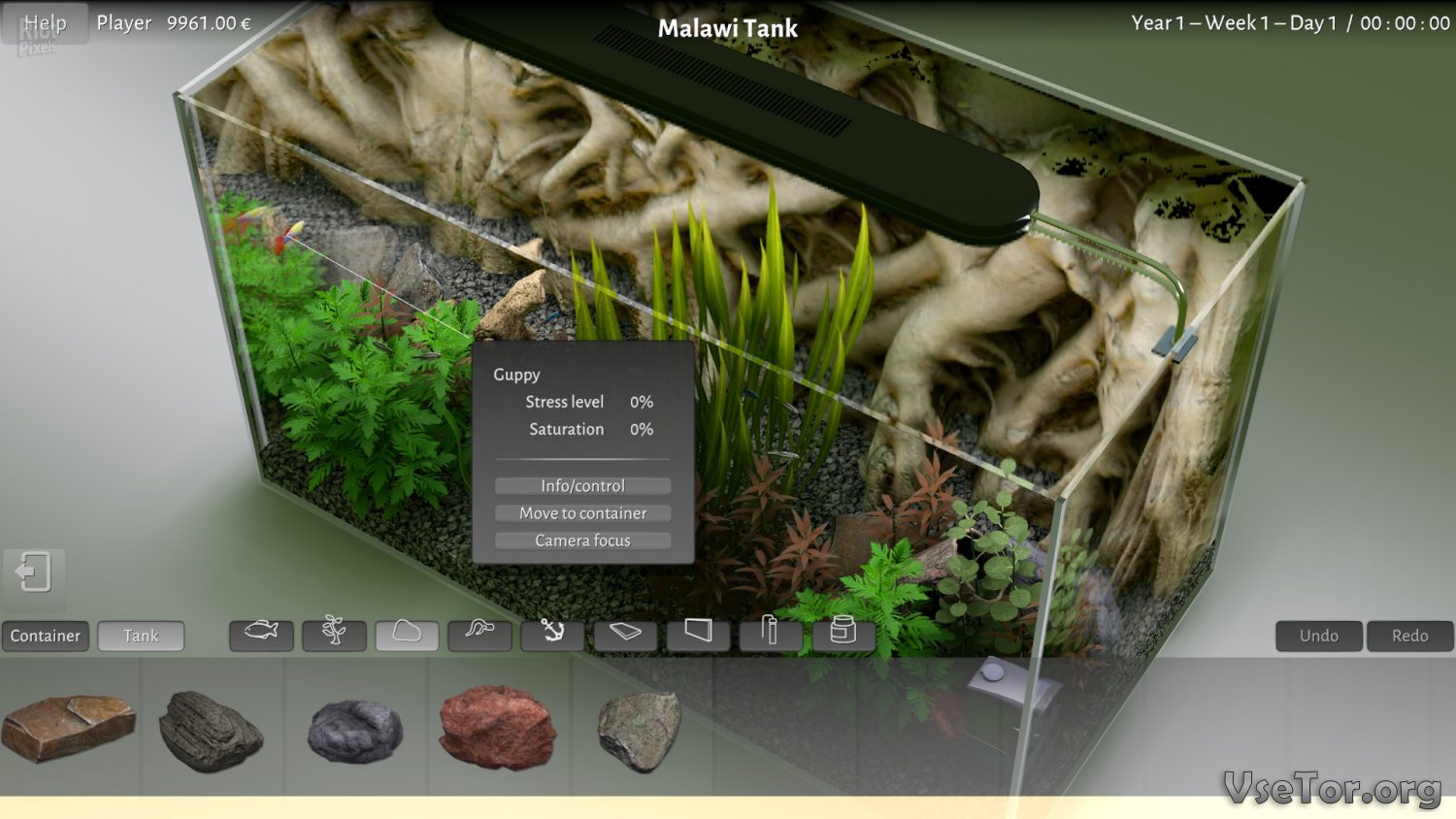Viewport: 1456px width, 819px height.
Task: Choose the anchor decorations category
Action: [552, 635]
